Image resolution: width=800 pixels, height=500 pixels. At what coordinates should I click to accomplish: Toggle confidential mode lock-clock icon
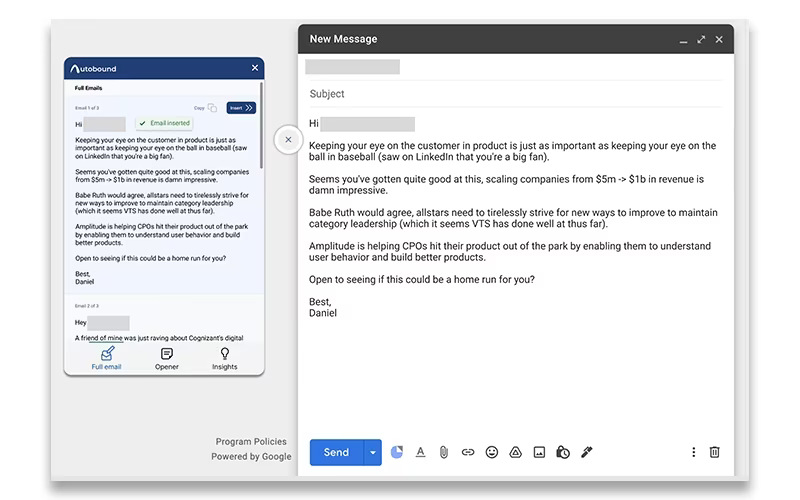click(x=563, y=452)
